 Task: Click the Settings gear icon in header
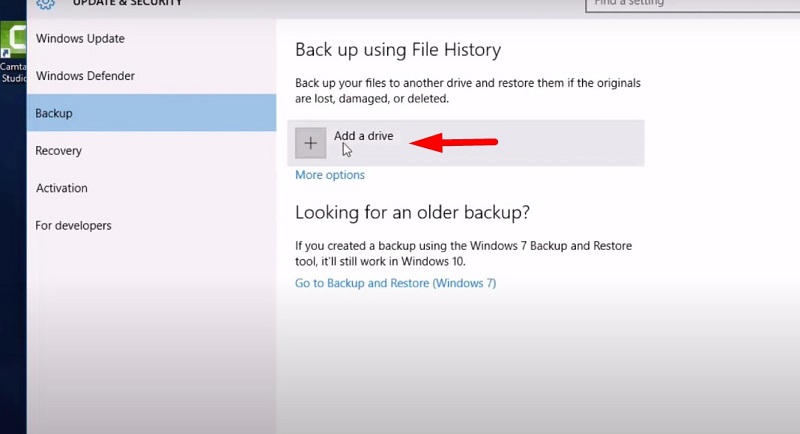[43, 4]
